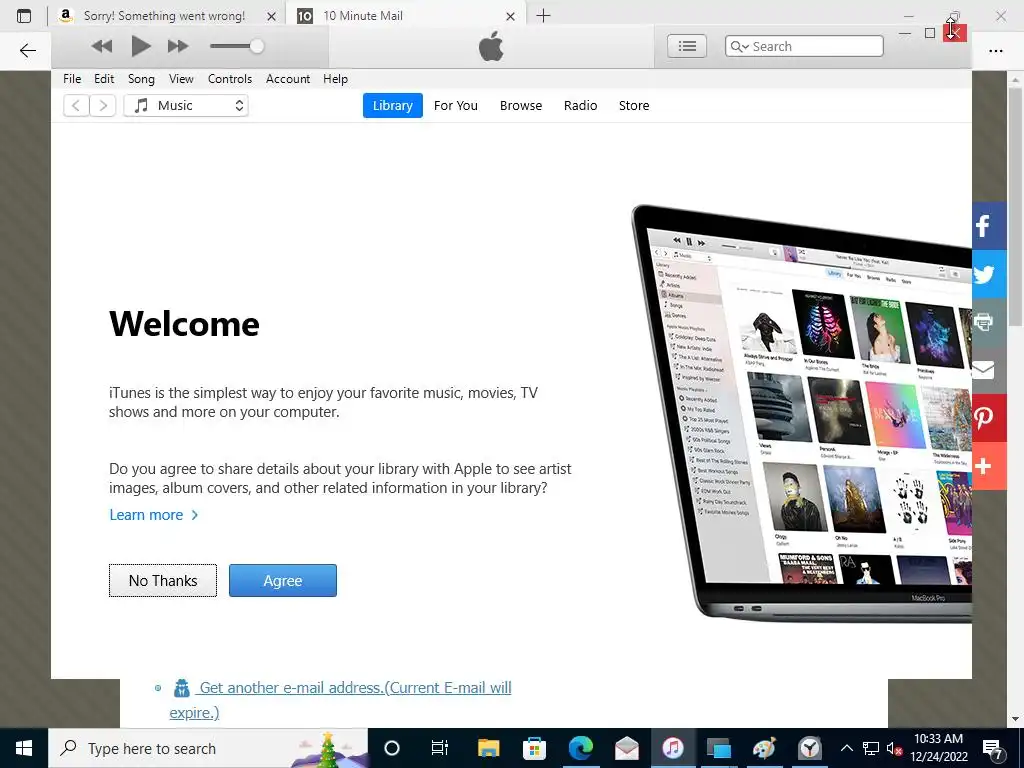Viewport: 1024px width, 768px height.
Task: Open the Music media type dropdown
Action: (186, 105)
